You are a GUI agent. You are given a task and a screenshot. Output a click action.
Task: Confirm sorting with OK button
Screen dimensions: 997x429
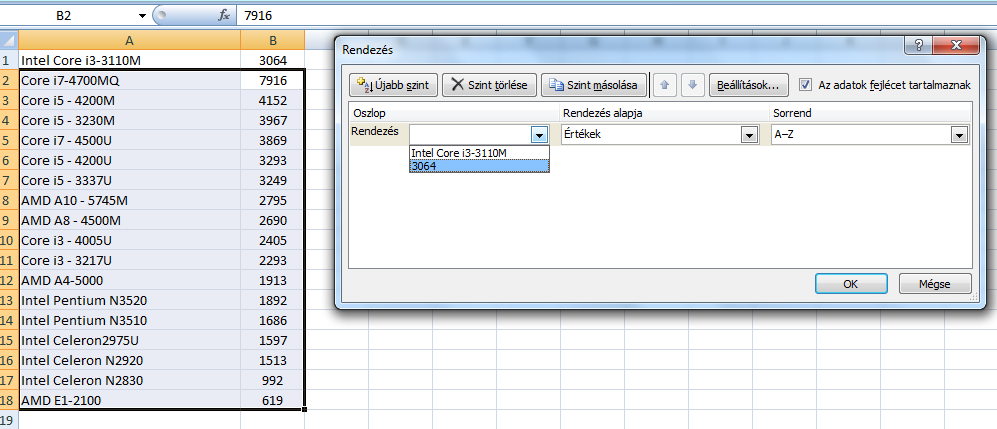(x=851, y=284)
